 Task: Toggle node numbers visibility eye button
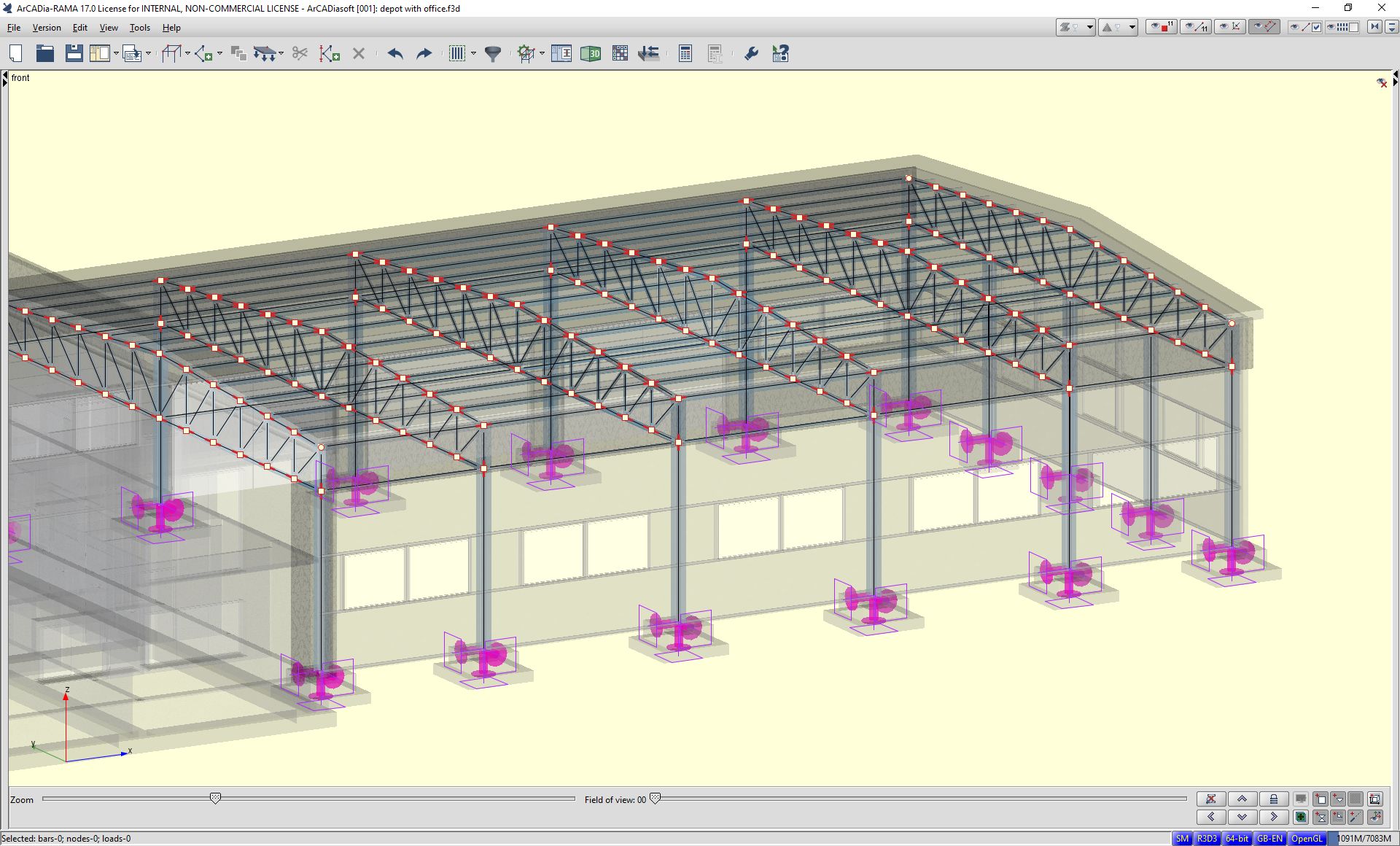coord(1161,27)
